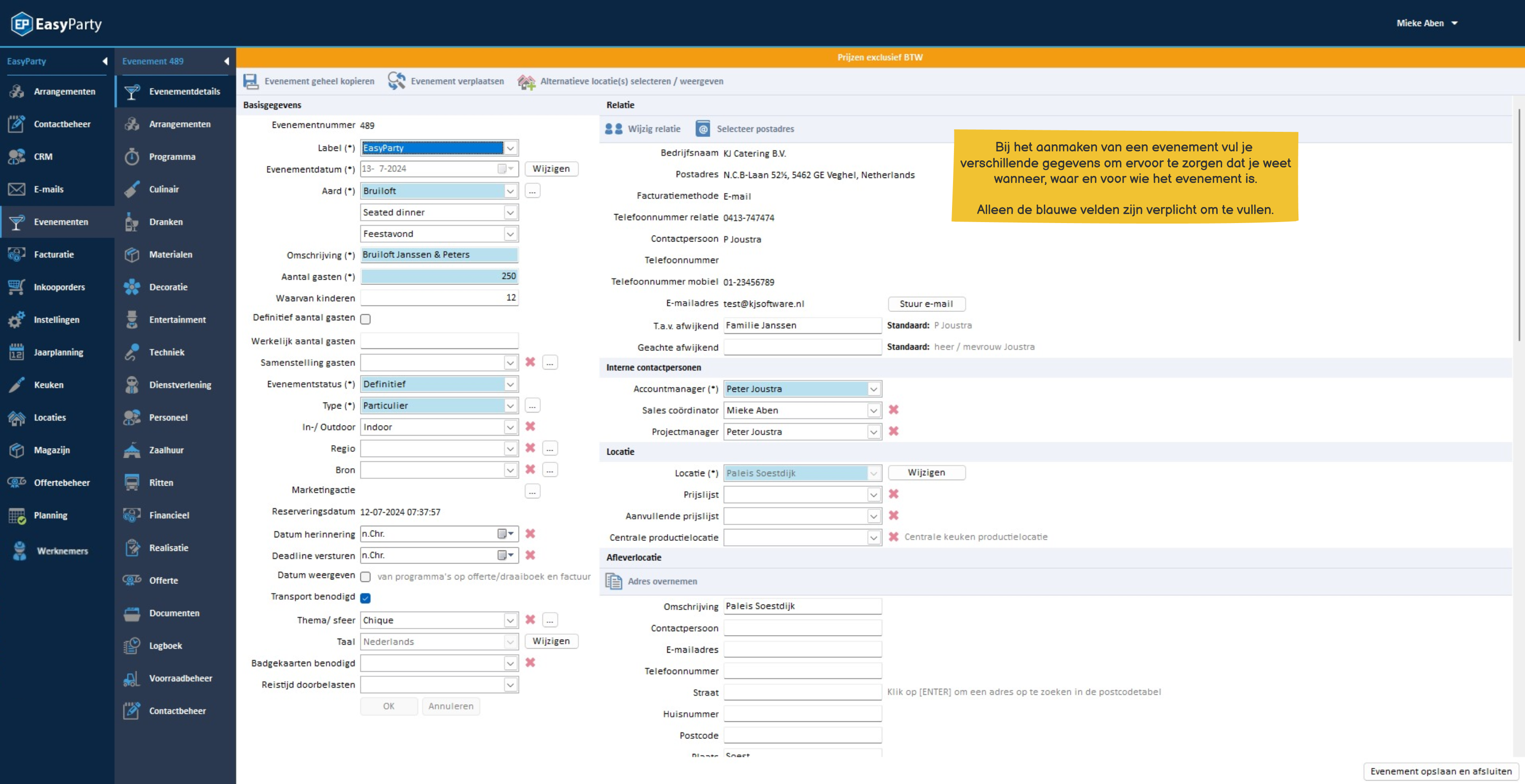The width and height of the screenshot is (1525, 784).
Task: Click Wijzigen next to Evenementdatum
Action: click(551, 169)
